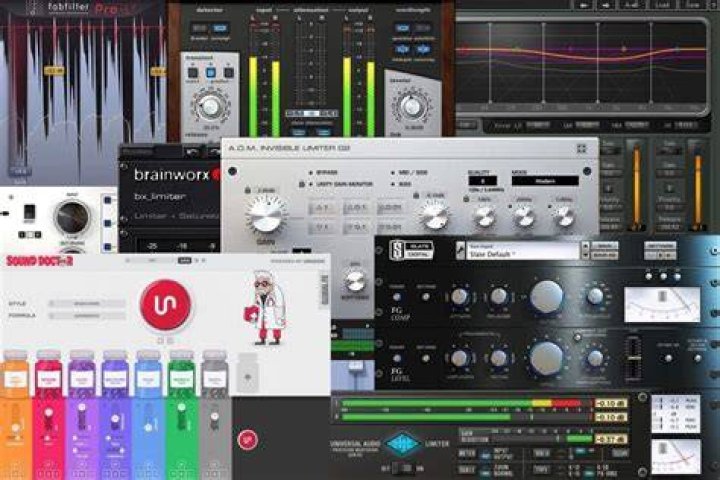Toggle the FG Comp settings button beside power

426,297
